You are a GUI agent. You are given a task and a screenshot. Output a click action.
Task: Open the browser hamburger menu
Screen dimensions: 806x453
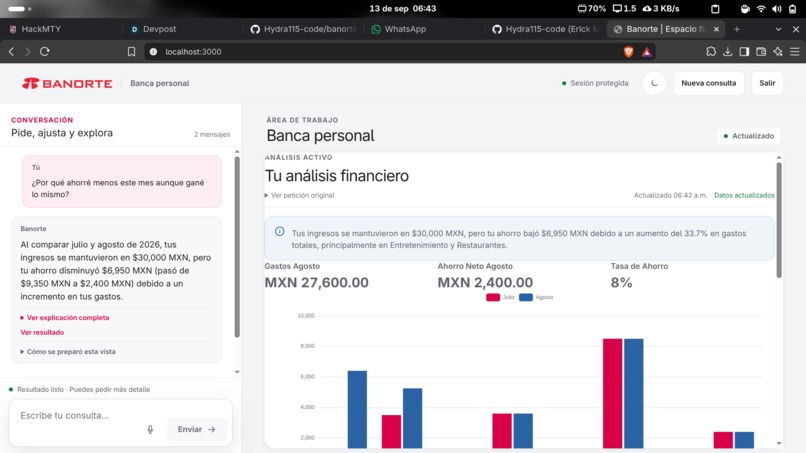point(795,51)
